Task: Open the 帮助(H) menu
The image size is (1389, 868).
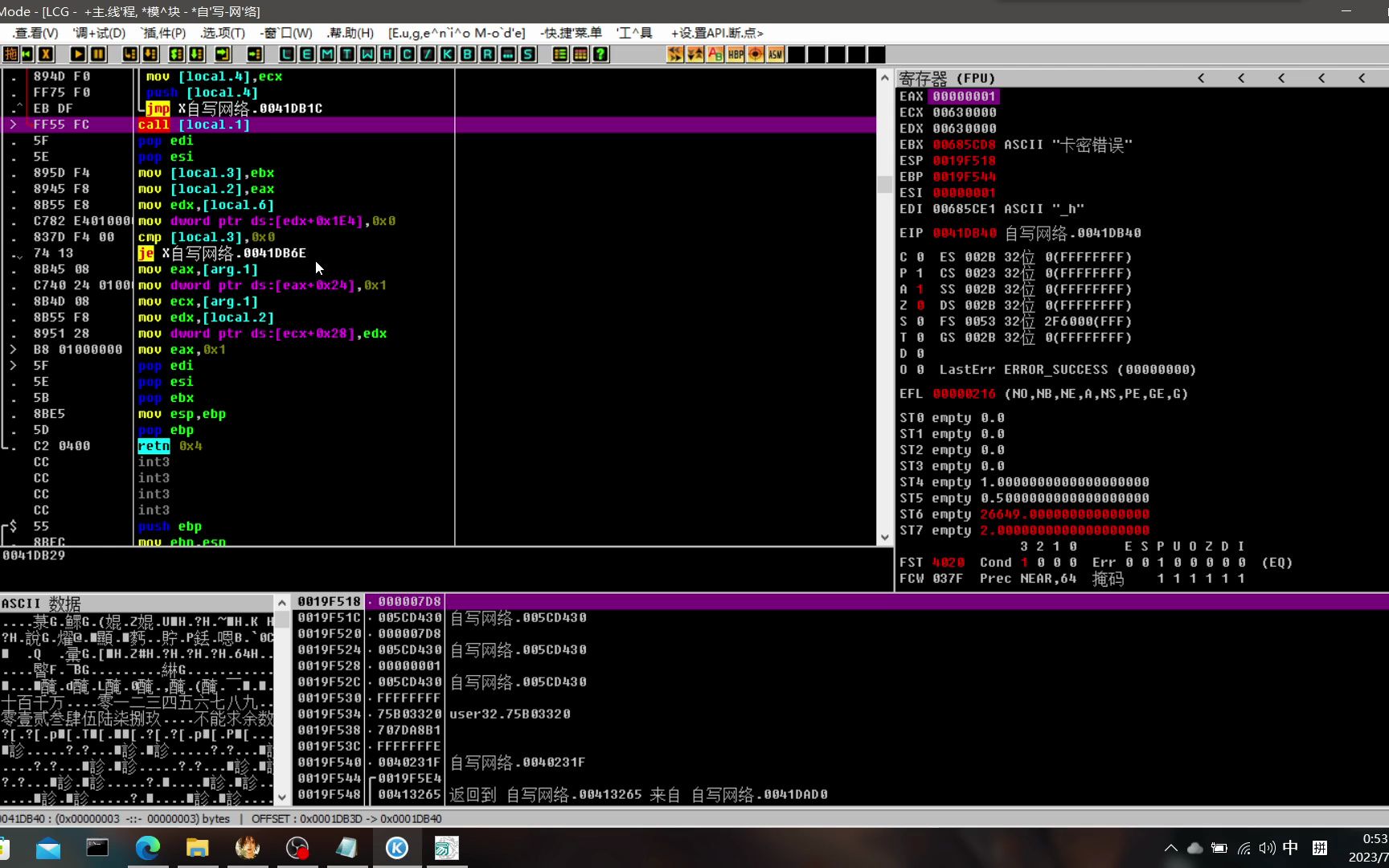Action: click(350, 33)
